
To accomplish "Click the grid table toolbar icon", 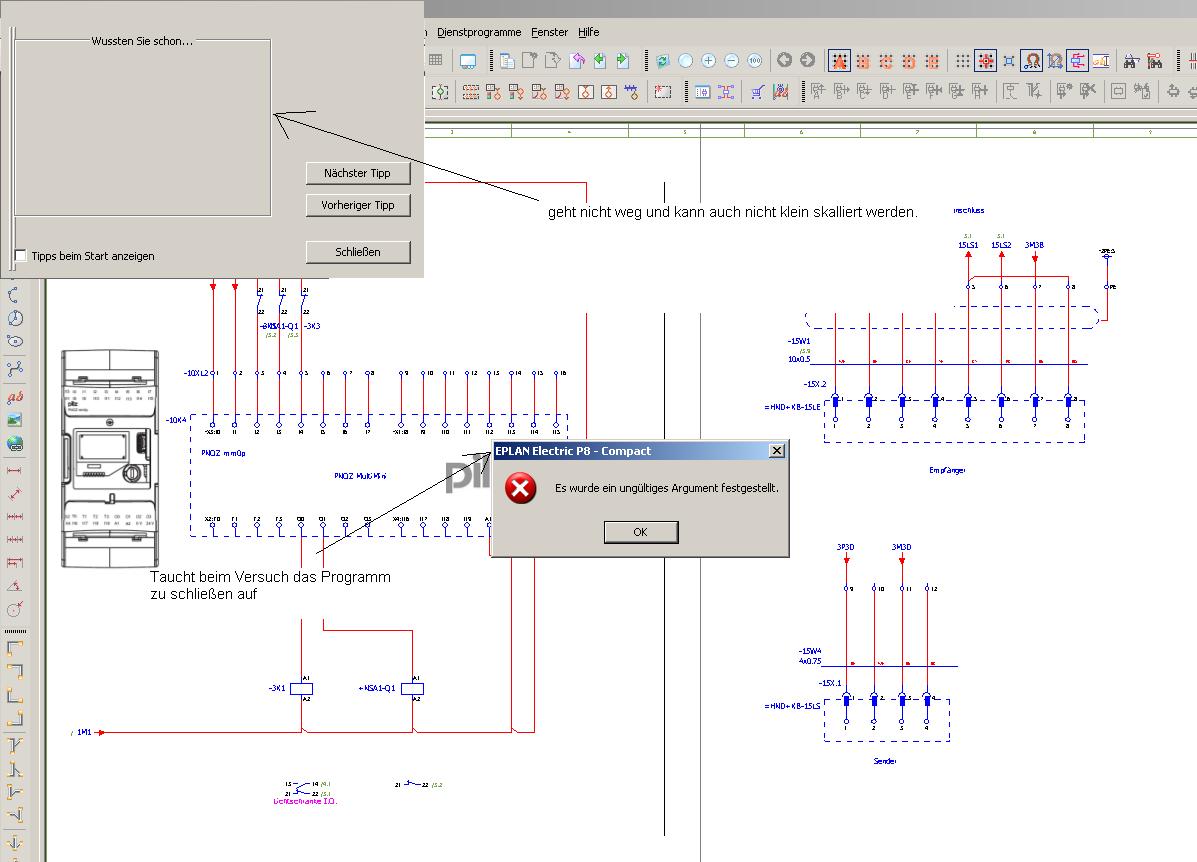I will 436,60.
